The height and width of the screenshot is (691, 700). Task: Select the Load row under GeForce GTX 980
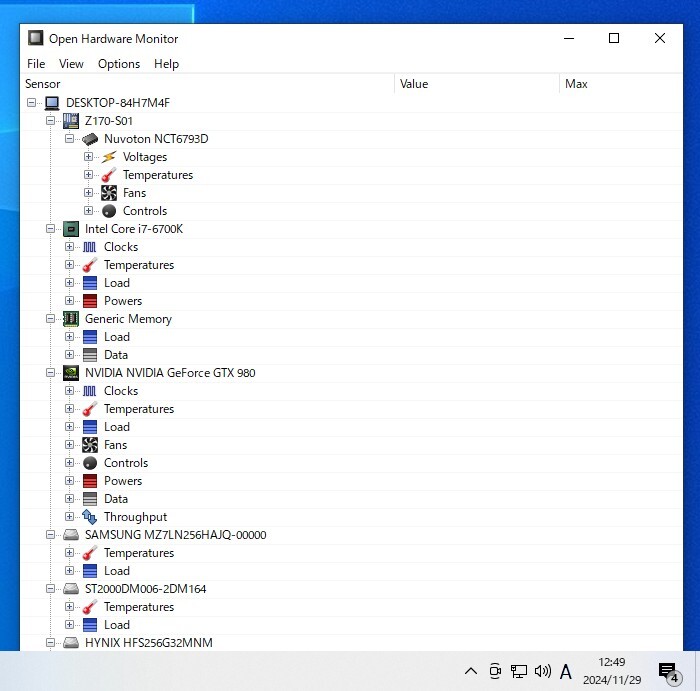[x=351, y=427]
